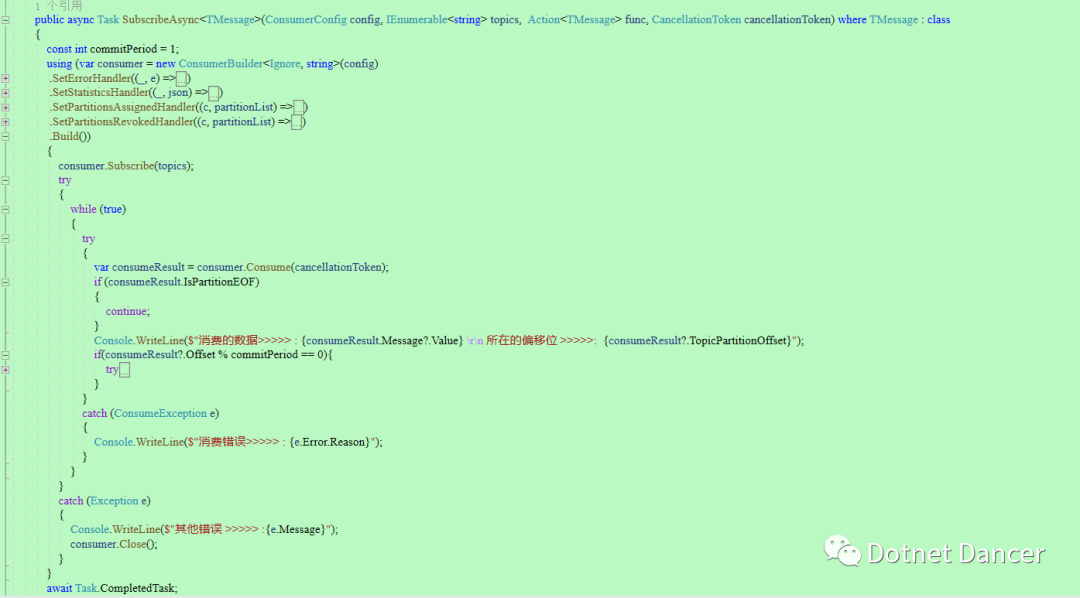The height and width of the screenshot is (598, 1080).
Task: Collapse the while (true) loop fold marker
Action: [6, 209]
